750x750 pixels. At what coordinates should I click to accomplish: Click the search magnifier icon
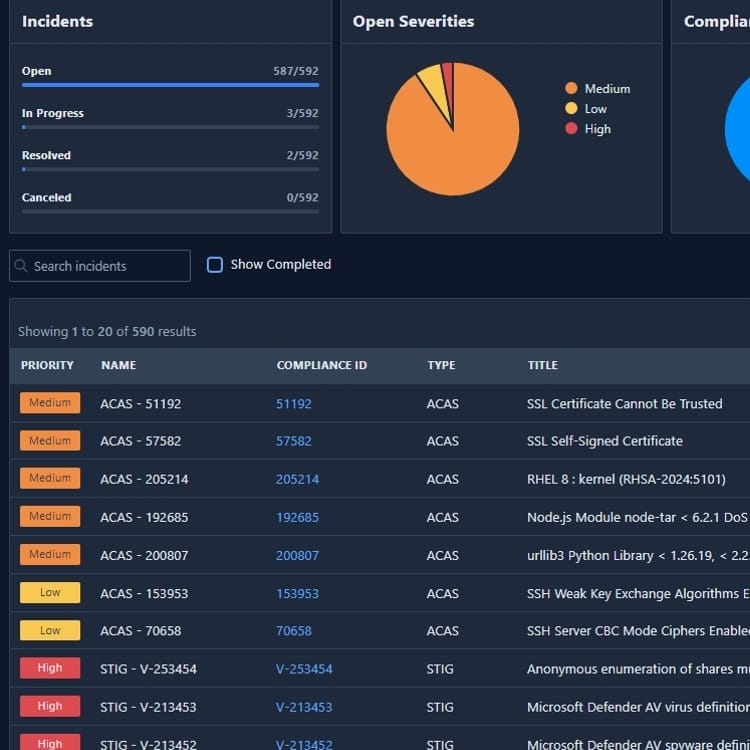21,266
